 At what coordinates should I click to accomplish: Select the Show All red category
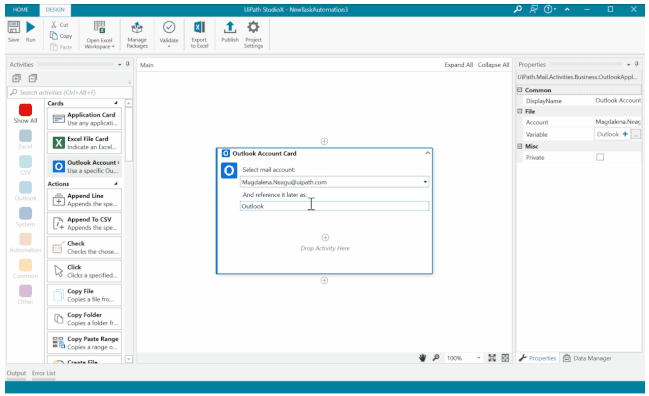tap(25, 114)
